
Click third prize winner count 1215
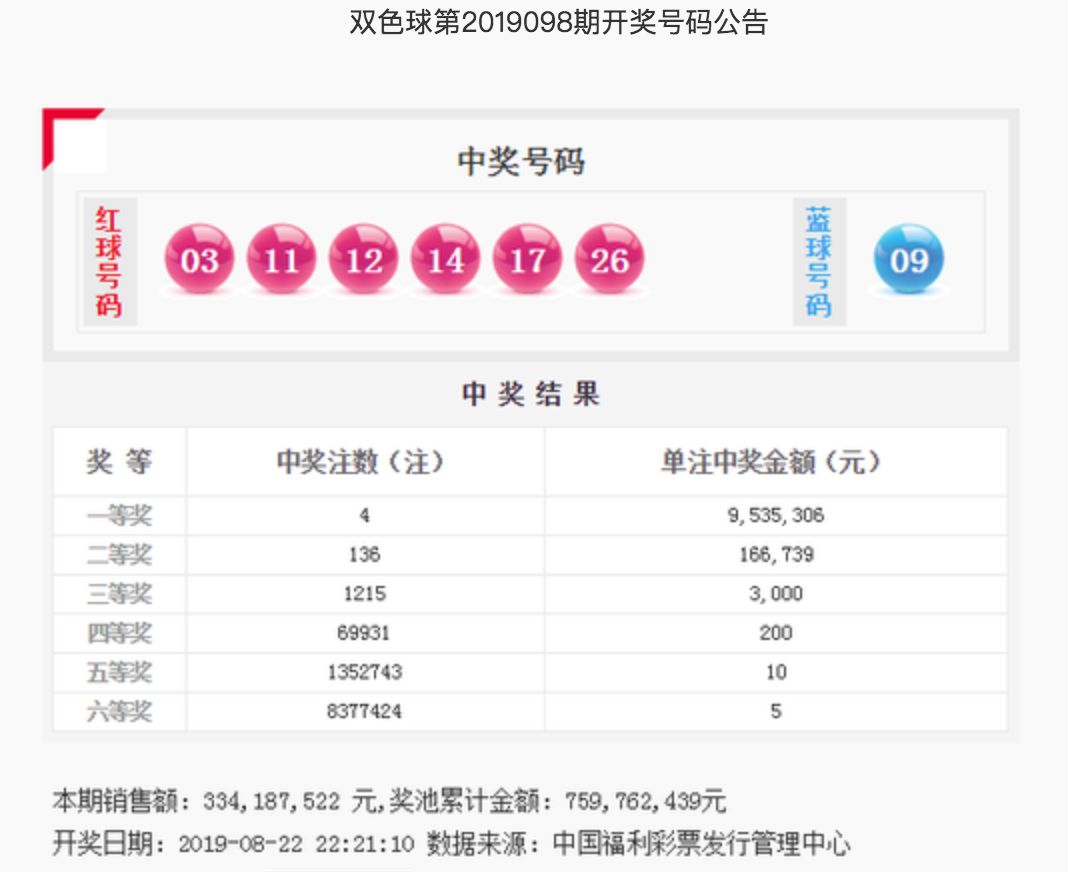[364, 594]
